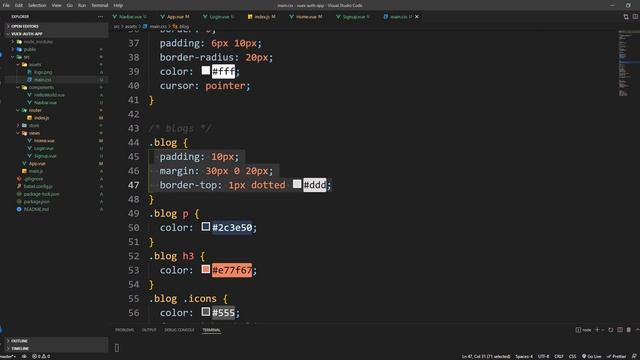Click the #e77f67 color swatch on line 53

[x=206, y=269]
